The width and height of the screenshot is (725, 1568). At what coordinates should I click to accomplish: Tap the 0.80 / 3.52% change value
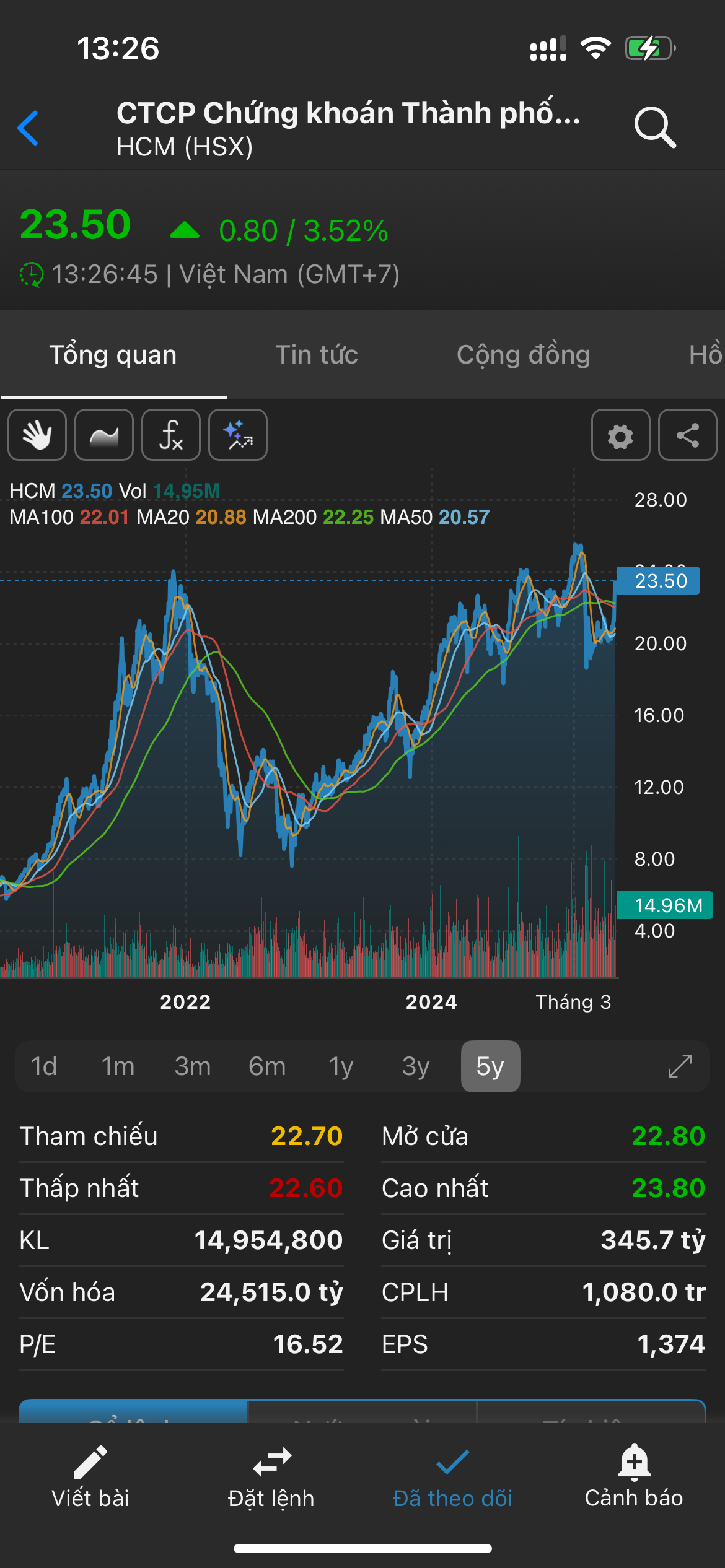point(304,231)
